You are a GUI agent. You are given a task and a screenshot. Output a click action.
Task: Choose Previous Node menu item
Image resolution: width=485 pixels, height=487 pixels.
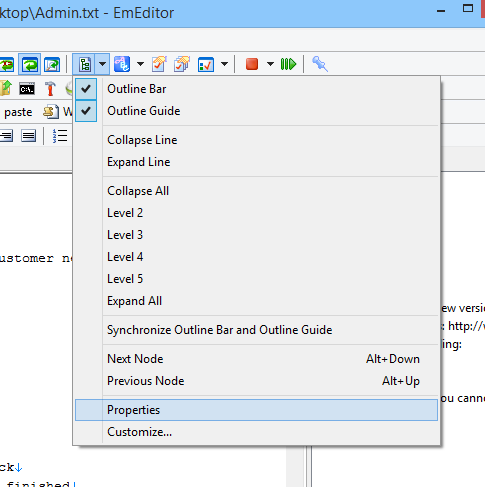[x=256, y=381]
